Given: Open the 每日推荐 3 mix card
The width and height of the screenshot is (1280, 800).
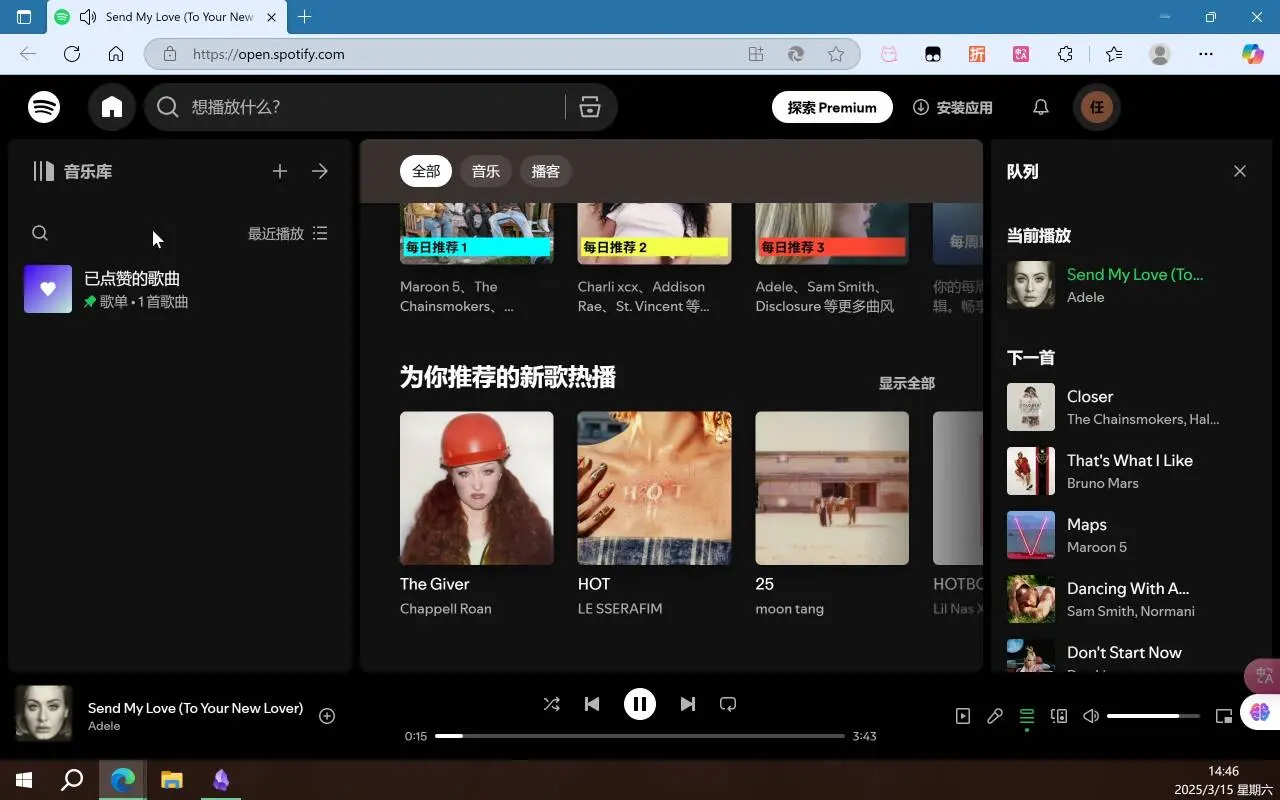Looking at the screenshot, I should tap(832, 234).
